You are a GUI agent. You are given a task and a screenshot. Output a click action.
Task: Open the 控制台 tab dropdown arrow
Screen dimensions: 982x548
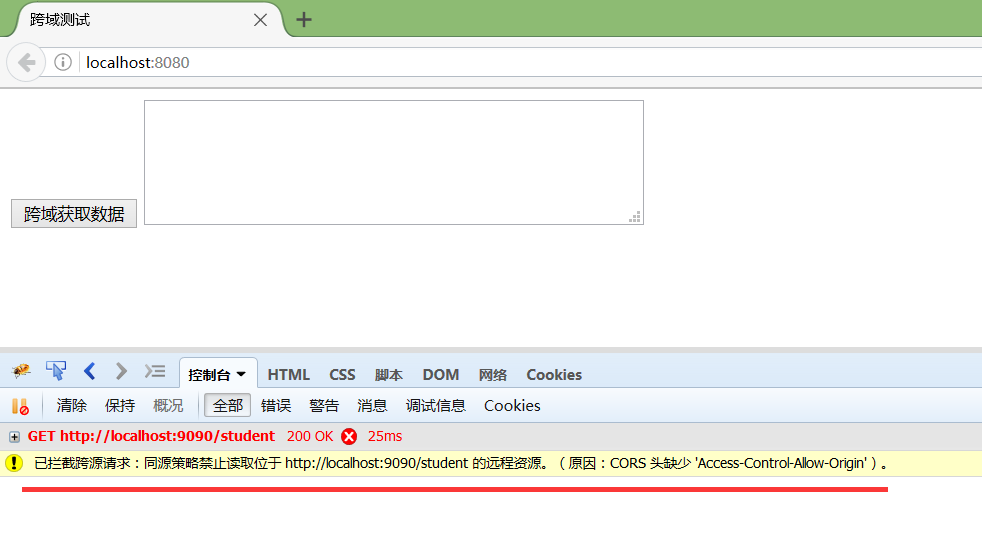click(241, 375)
